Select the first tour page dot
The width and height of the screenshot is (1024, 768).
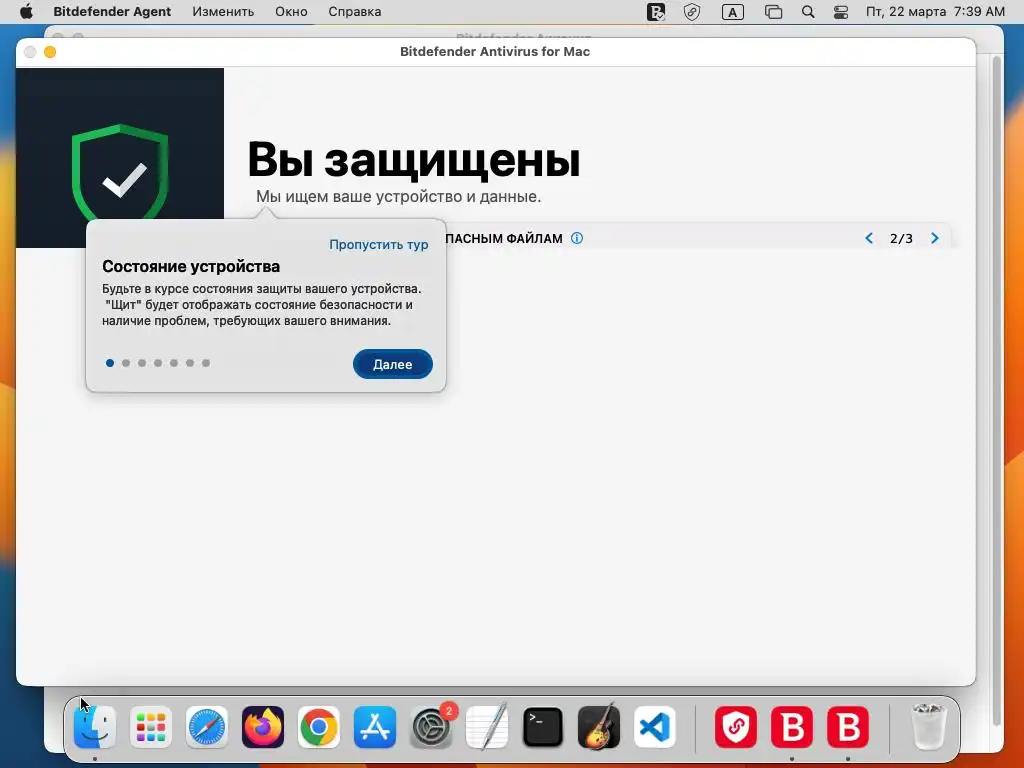click(x=110, y=363)
